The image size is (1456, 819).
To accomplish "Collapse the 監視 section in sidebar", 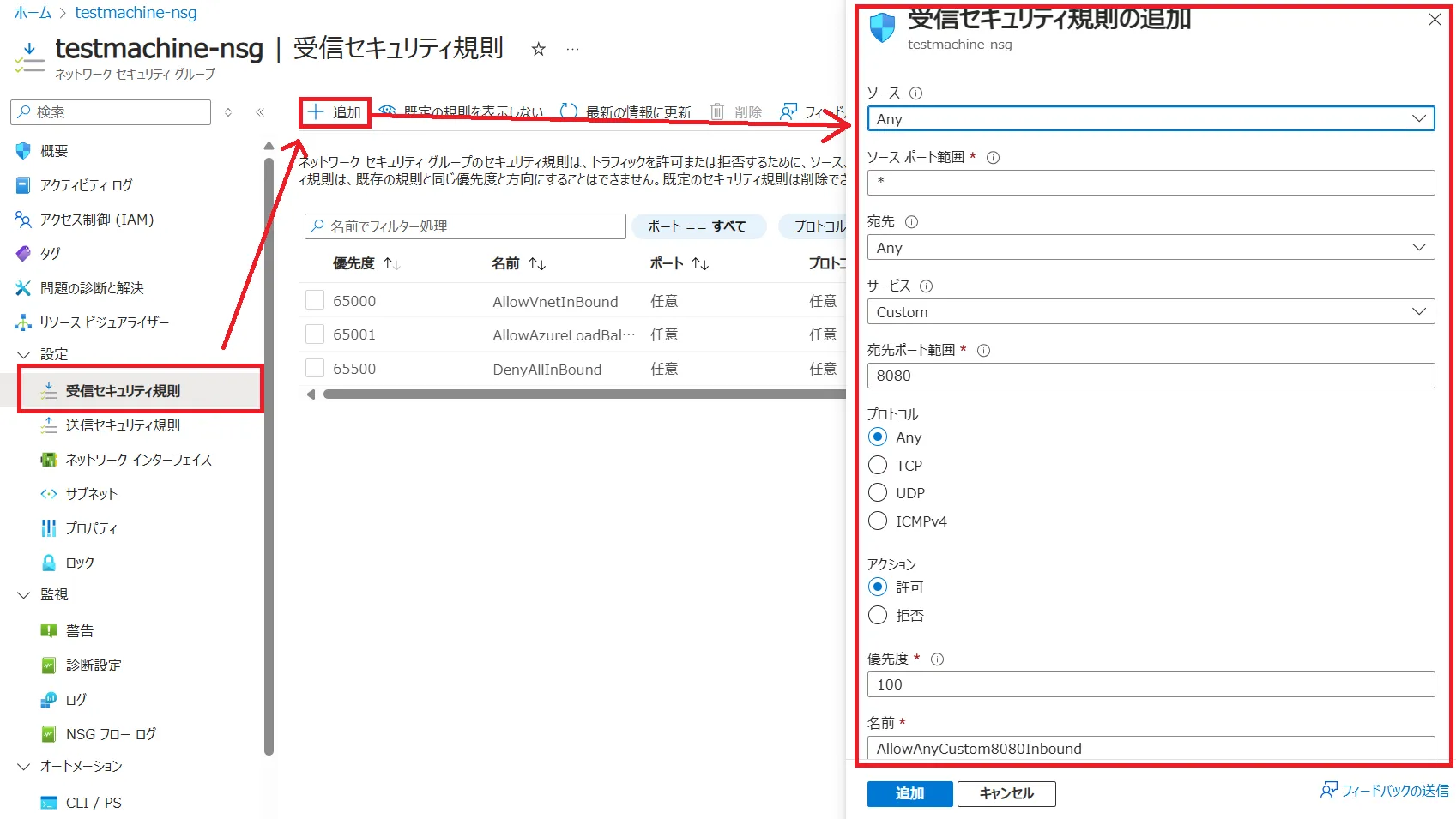I will [24, 595].
